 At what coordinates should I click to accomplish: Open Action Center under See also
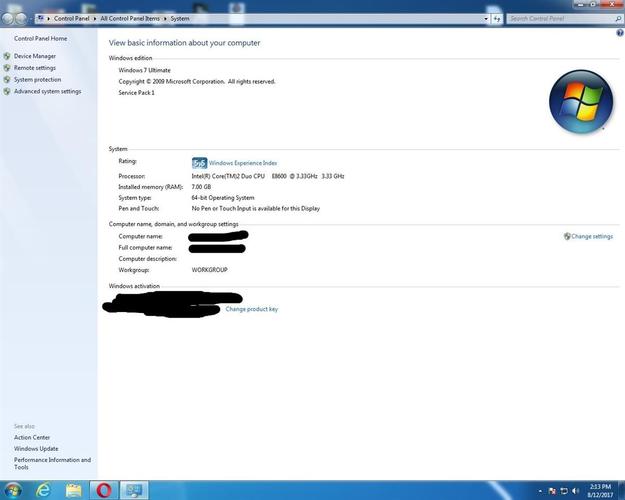(32, 437)
